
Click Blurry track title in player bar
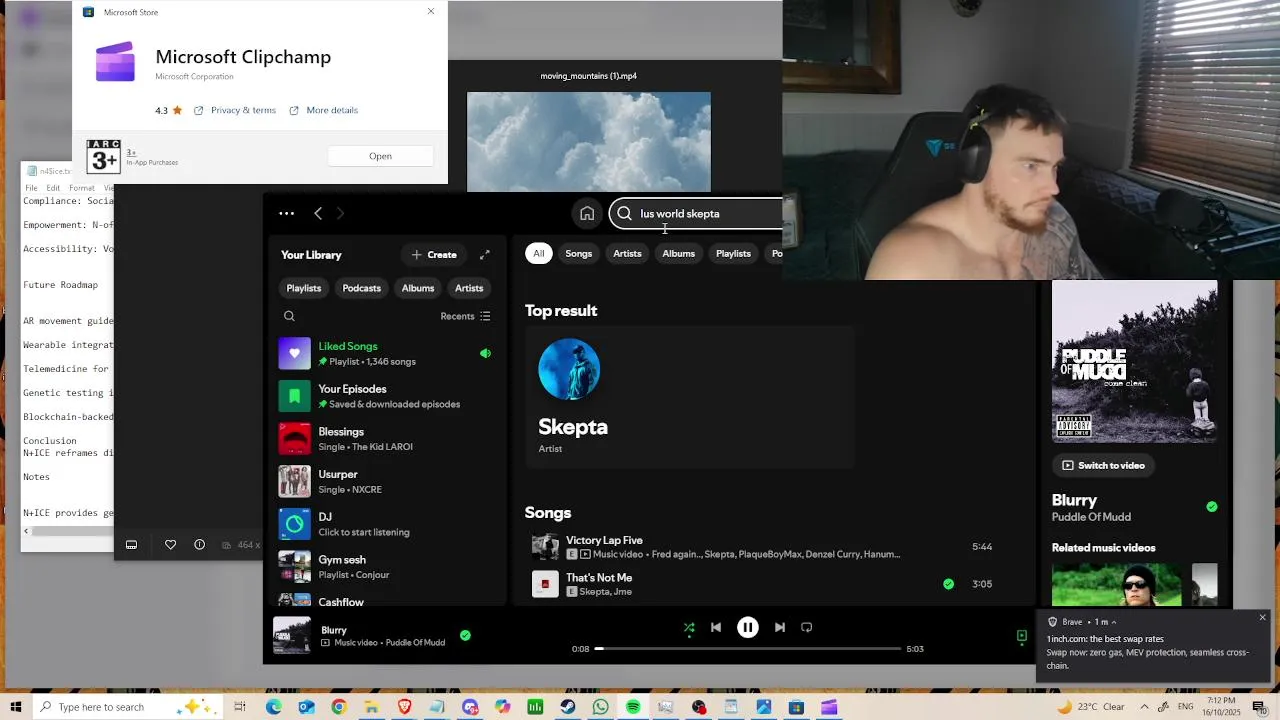click(334, 630)
